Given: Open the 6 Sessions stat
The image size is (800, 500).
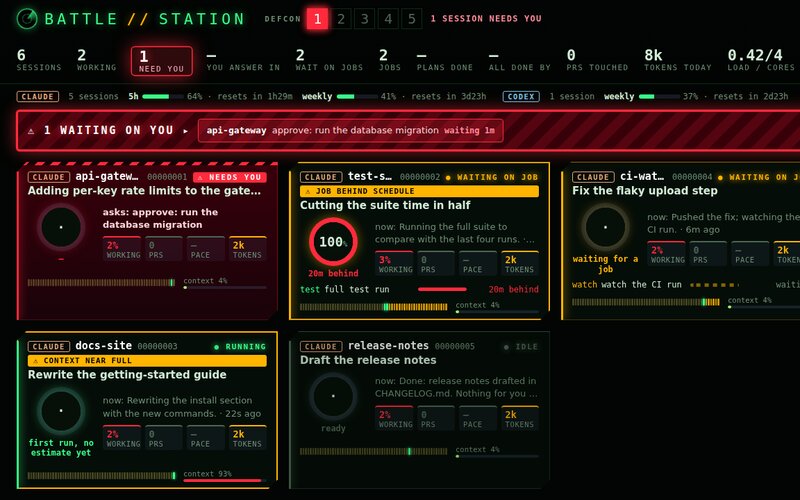Looking at the screenshot, I should [x=39, y=60].
